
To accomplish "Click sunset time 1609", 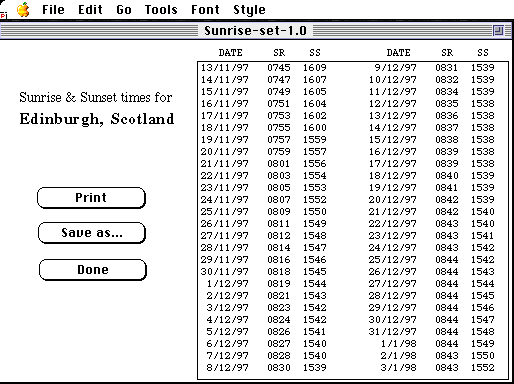I will click(315, 68).
